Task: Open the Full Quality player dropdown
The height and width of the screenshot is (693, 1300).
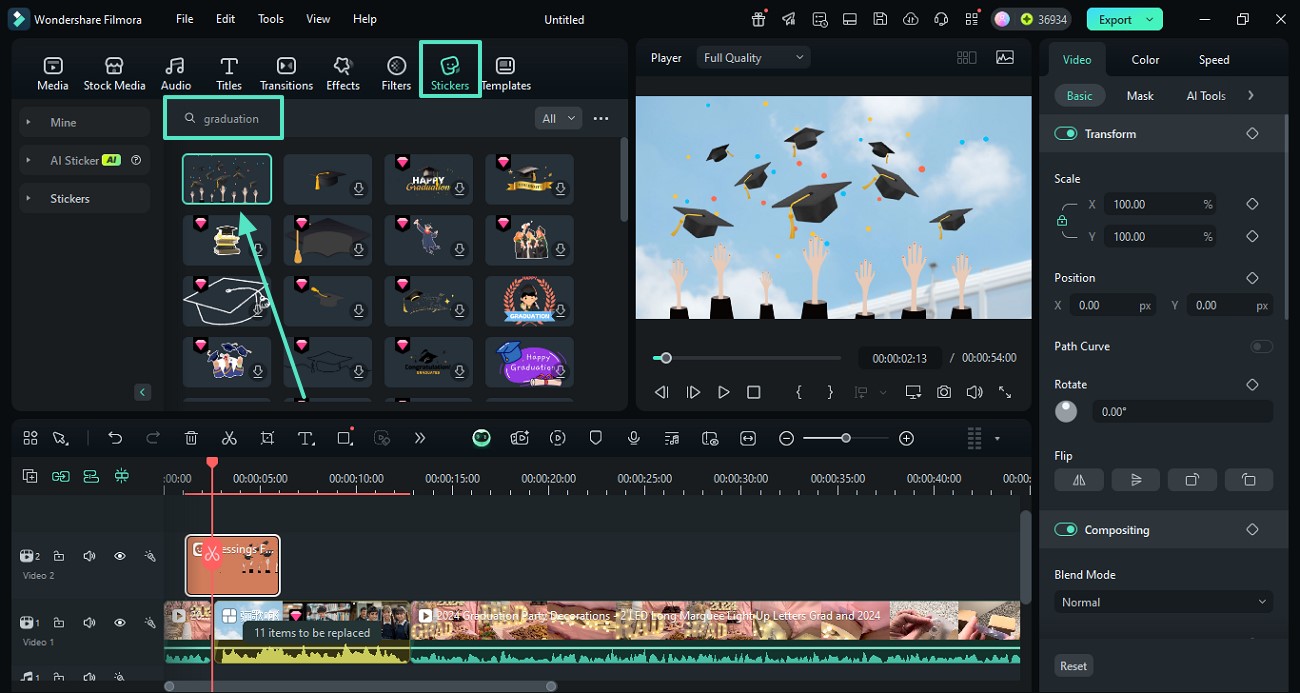Action: click(x=754, y=58)
